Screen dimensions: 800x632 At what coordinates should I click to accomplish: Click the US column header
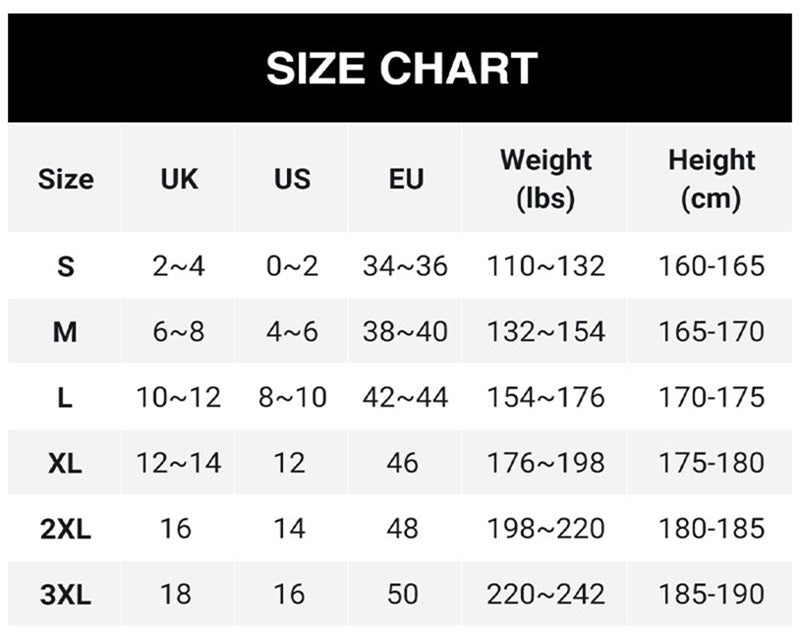pos(292,179)
